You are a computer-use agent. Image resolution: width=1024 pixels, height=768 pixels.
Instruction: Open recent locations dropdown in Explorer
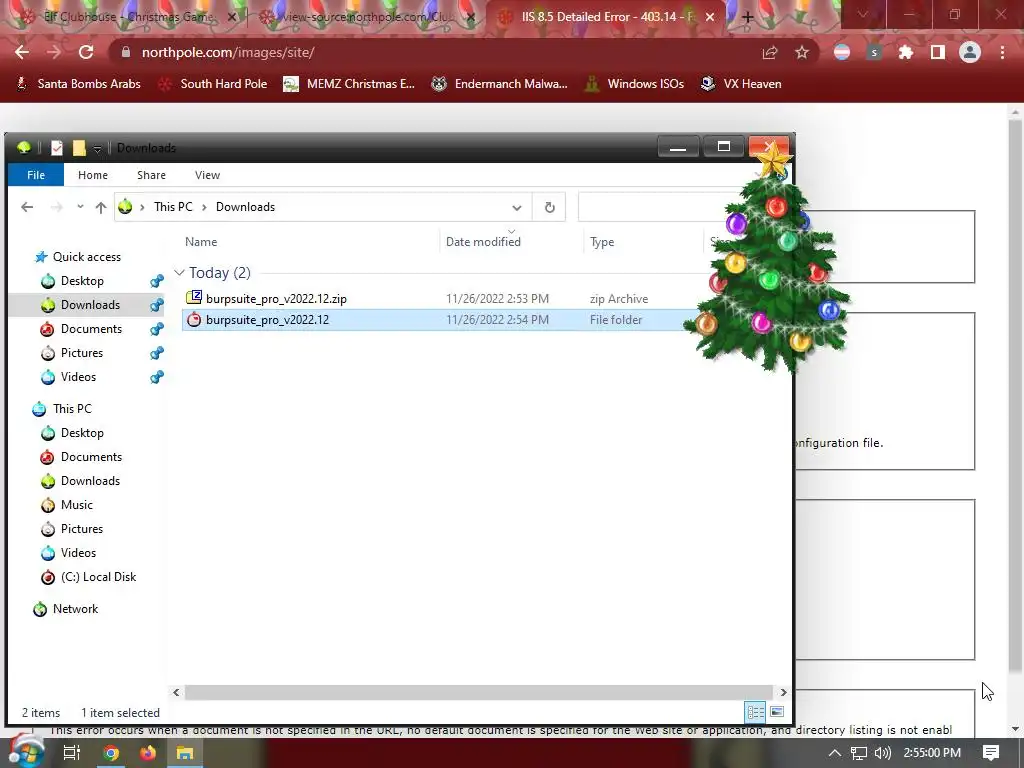pyautogui.click(x=80, y=207)
